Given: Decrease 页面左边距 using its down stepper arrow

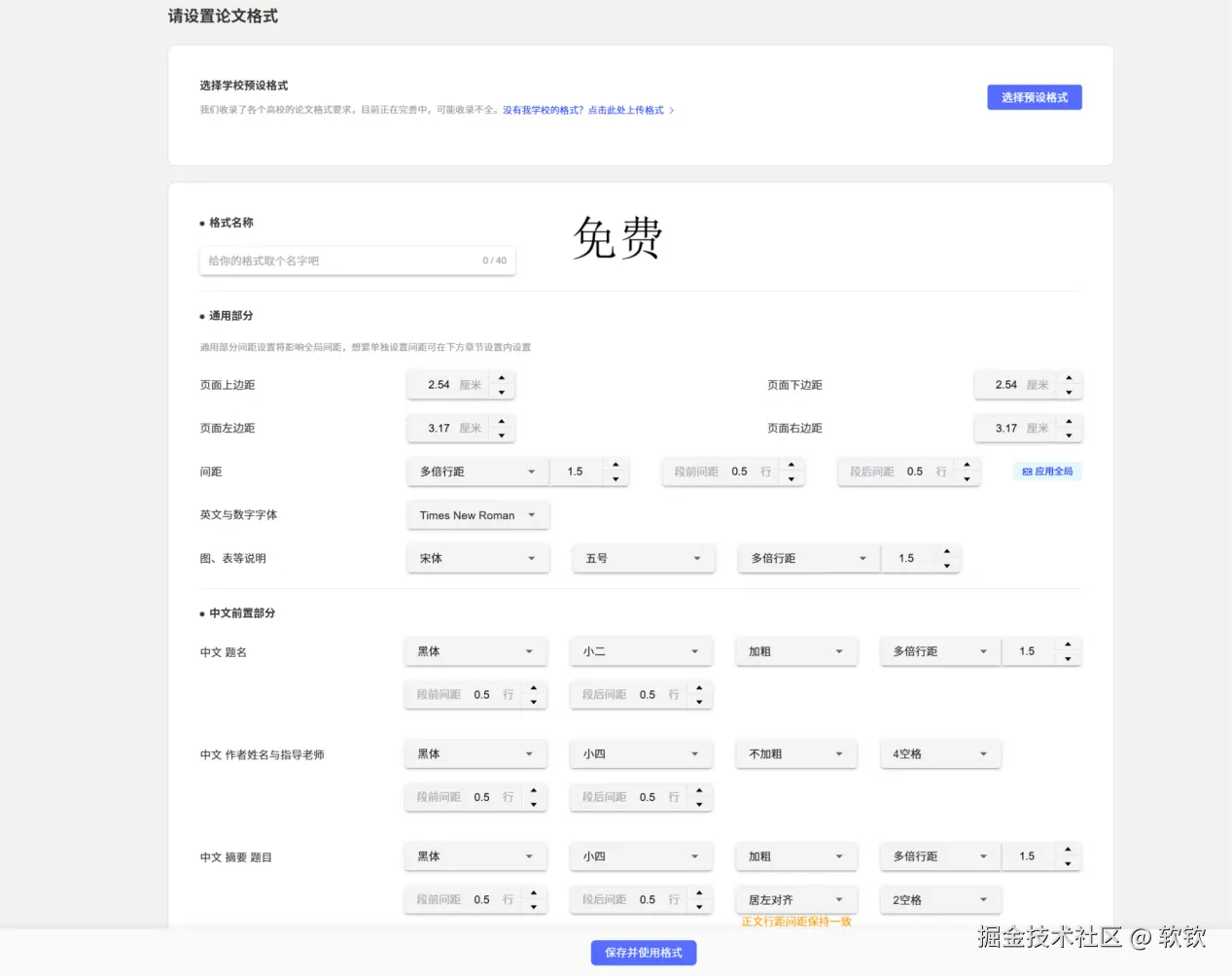Looking at the screenshot, I should [x=502, y=434].
